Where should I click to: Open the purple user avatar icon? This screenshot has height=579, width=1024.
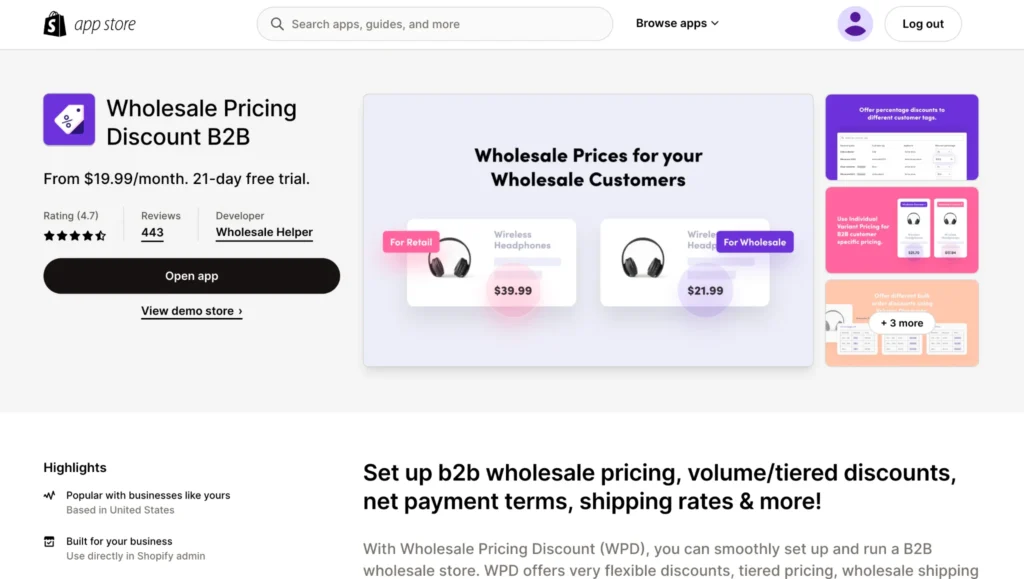pyautogui.click(x=855, y=24)
